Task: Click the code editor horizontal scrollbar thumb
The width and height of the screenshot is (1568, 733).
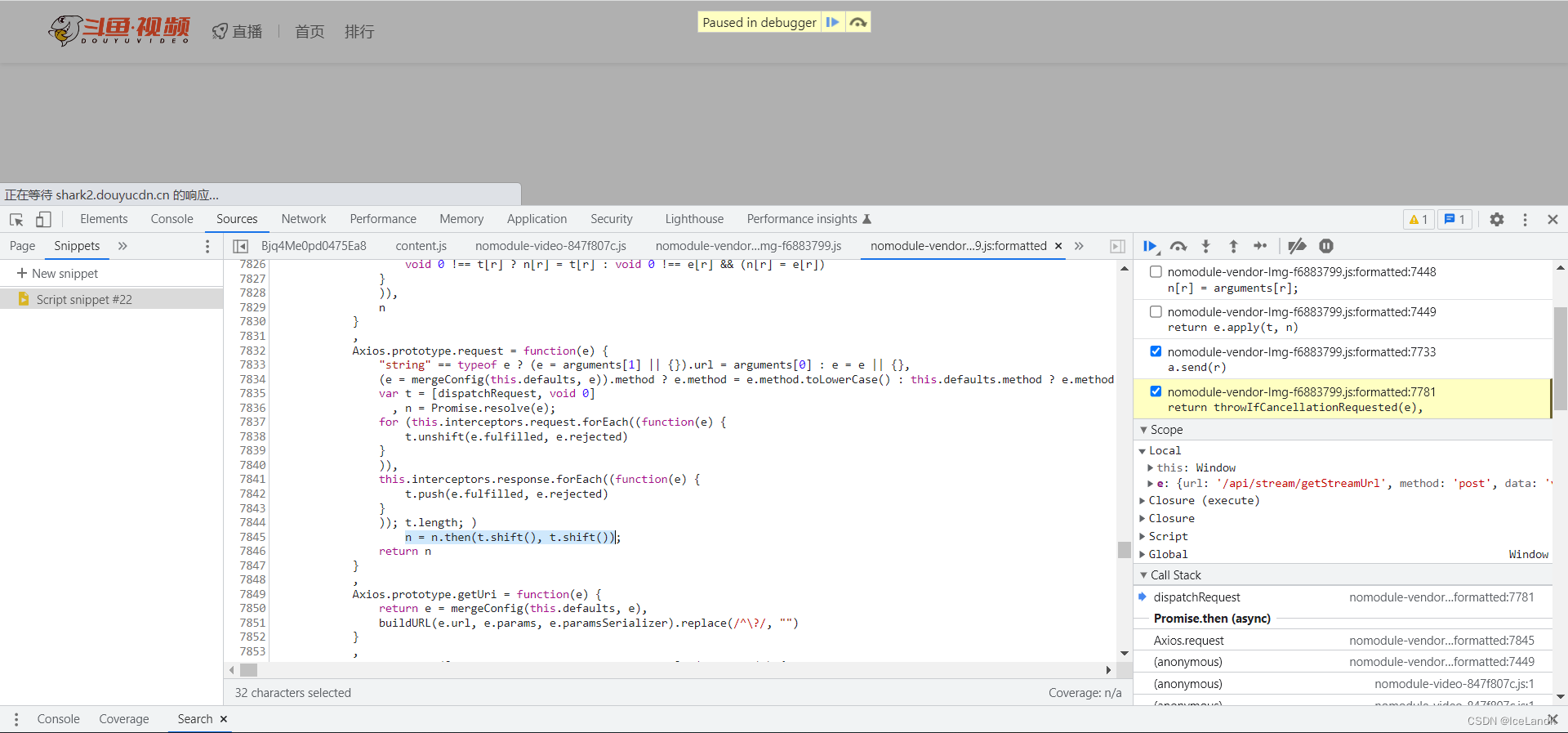Action: pos(249,670)
